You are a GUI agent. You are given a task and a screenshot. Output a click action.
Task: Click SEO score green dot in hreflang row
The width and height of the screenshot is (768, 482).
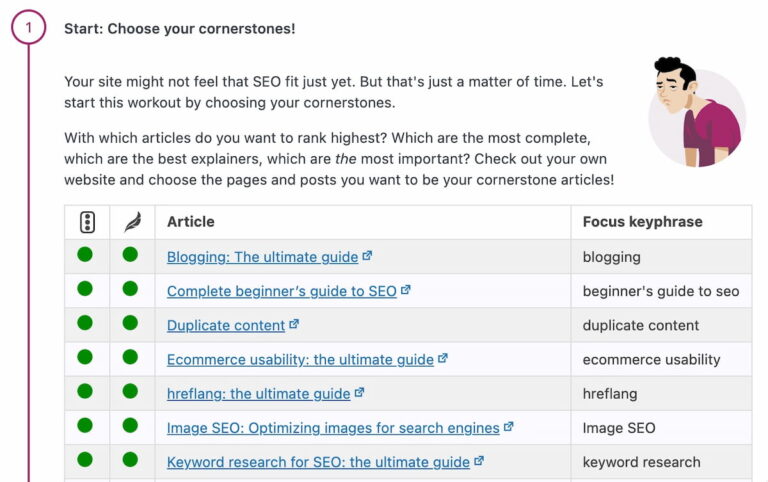[x=85, y=391]
